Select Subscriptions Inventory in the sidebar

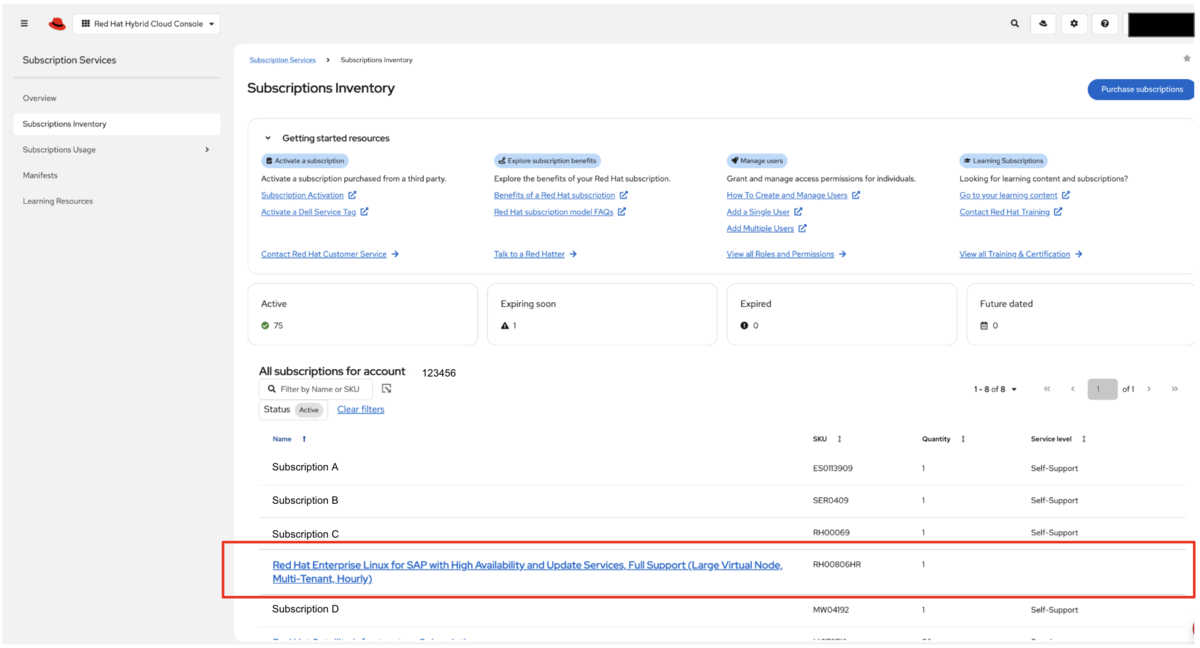point(117,124)
